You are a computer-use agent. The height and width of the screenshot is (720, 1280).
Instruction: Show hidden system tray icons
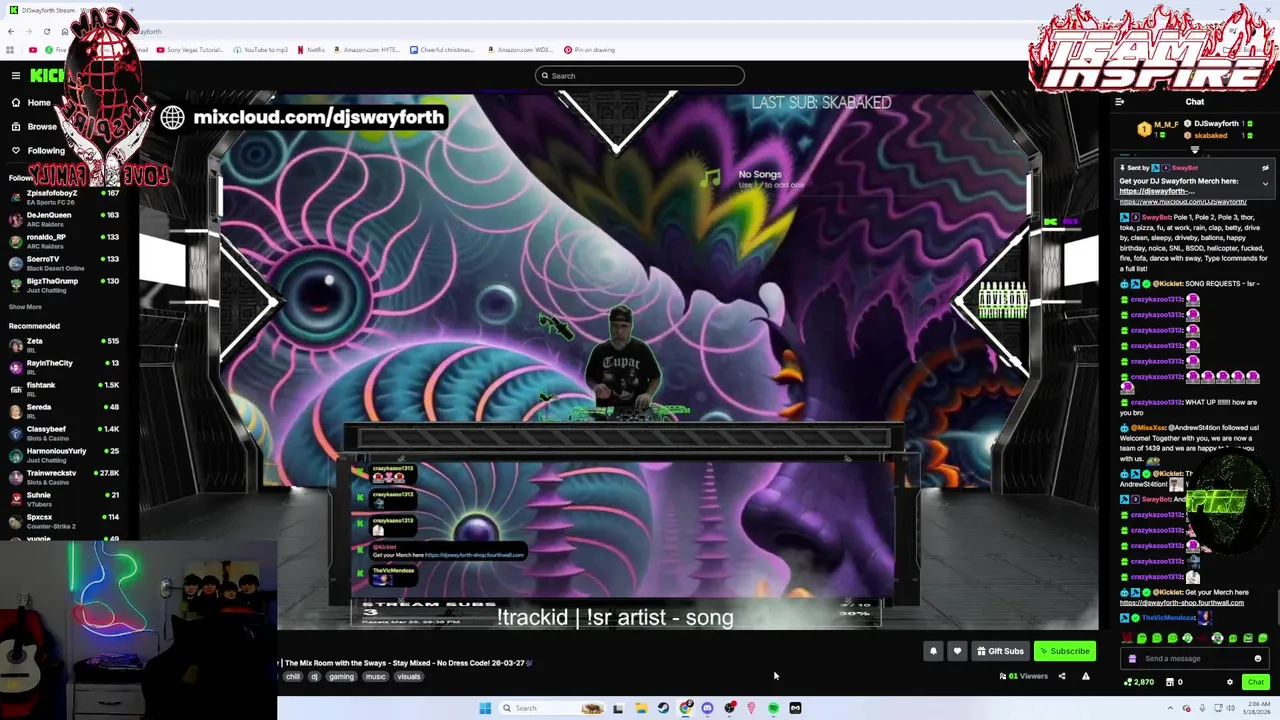click(1170, 708)
